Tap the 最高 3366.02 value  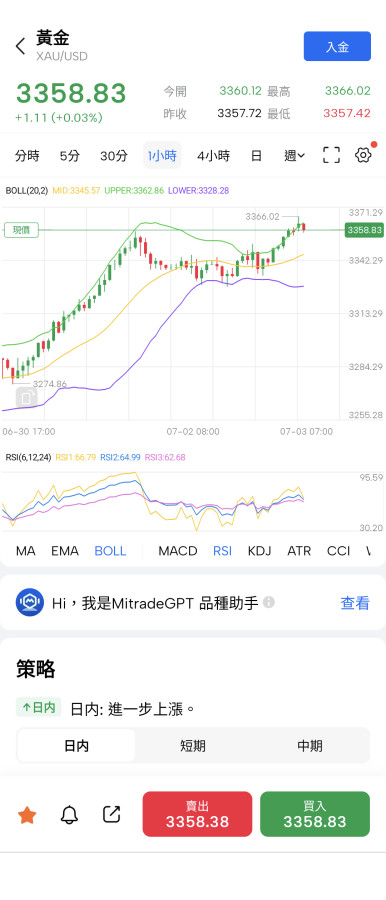coord(348,91)
